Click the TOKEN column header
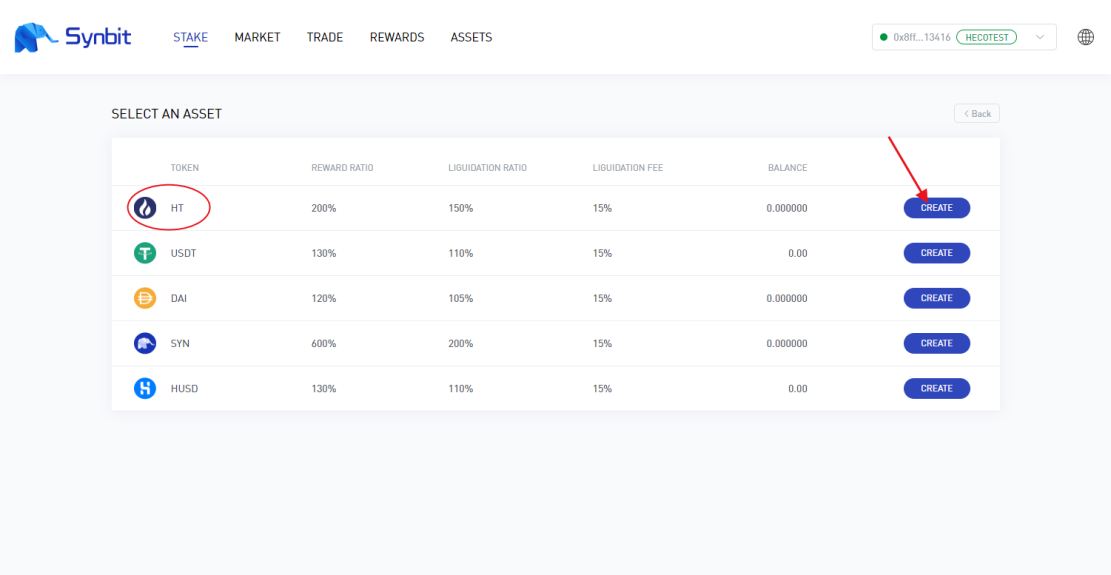 [x=185, y=168]
